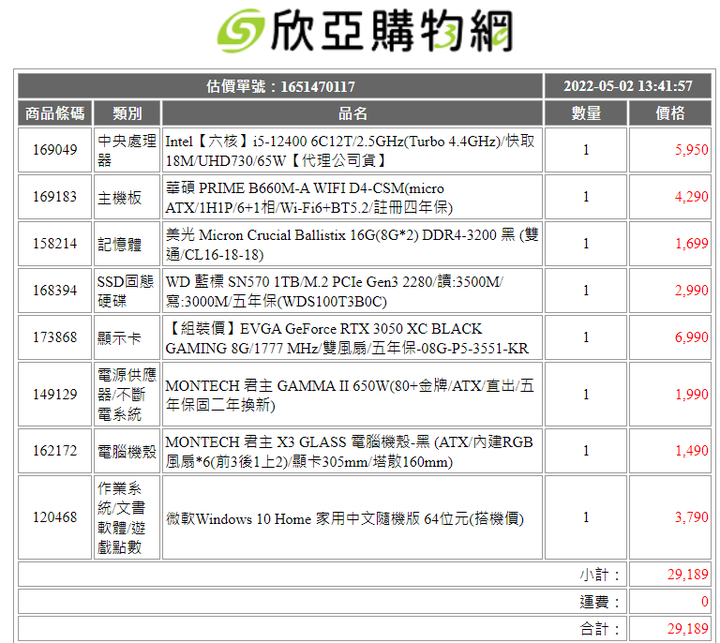The image size is (720, 643).
Task: Select barcode 169183
Action: click(x=55, y=197)
